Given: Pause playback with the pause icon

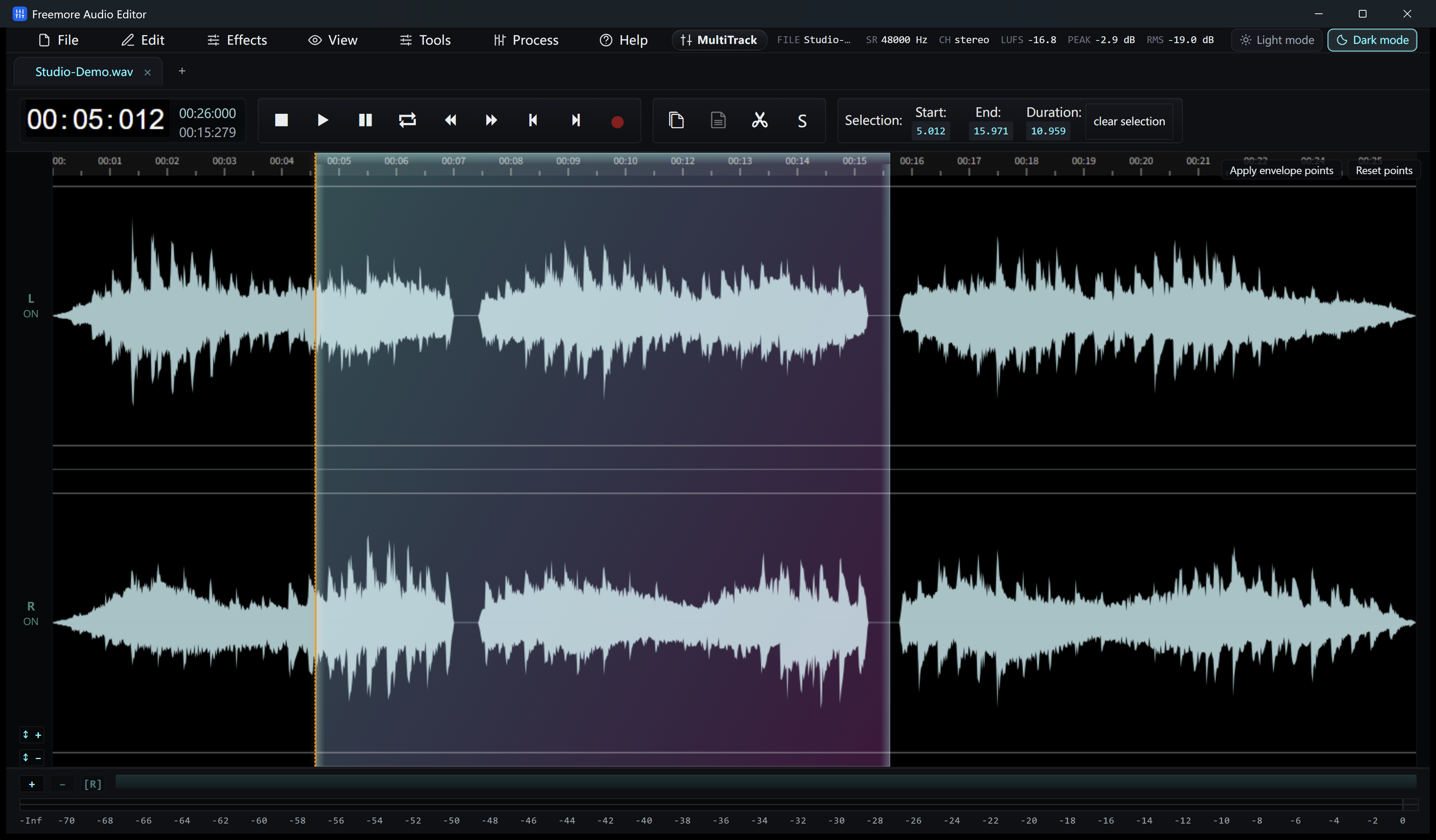Looking at the screenshot, I should coord(365,120).
